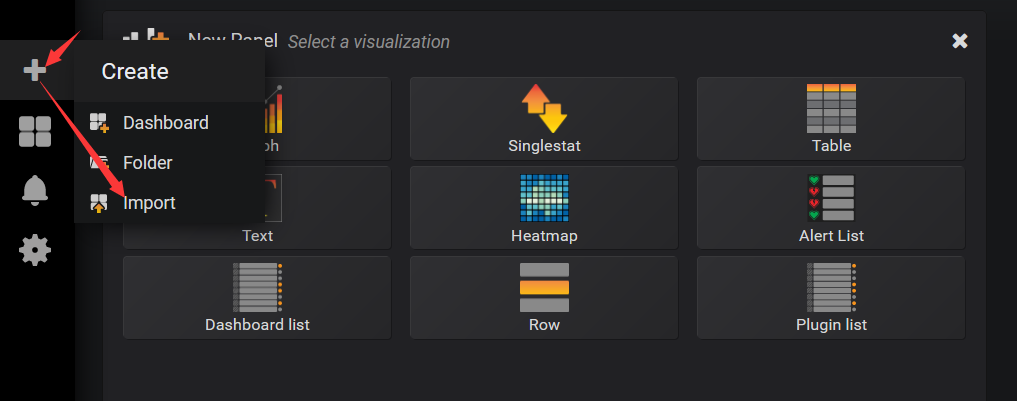Focus the Select a visualization search field
The image size is (1017, 401).
coord(369,42)
